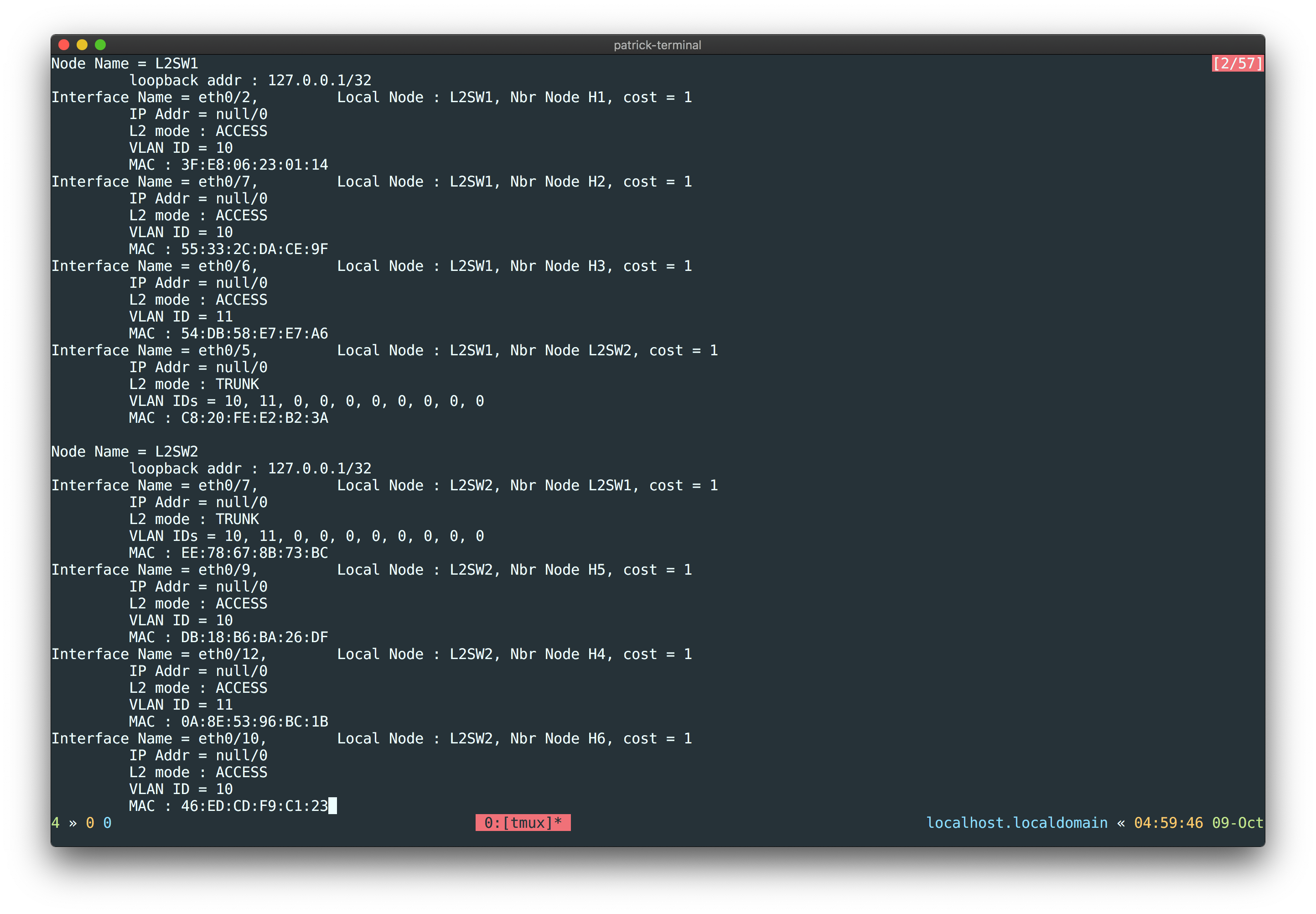Click the red close window button
The width and height of the screenshot is (1316, 914).
point(64,45)
